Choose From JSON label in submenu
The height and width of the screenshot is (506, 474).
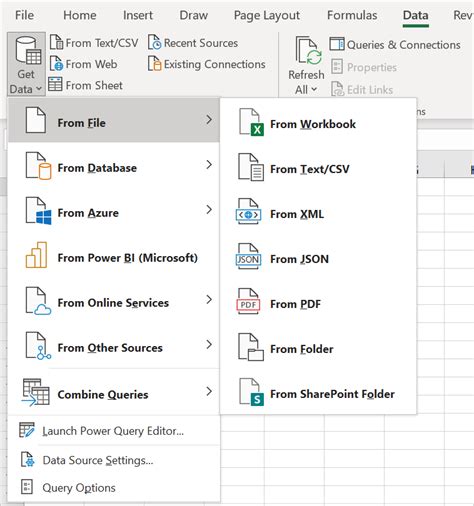click(x=299, y=259)
